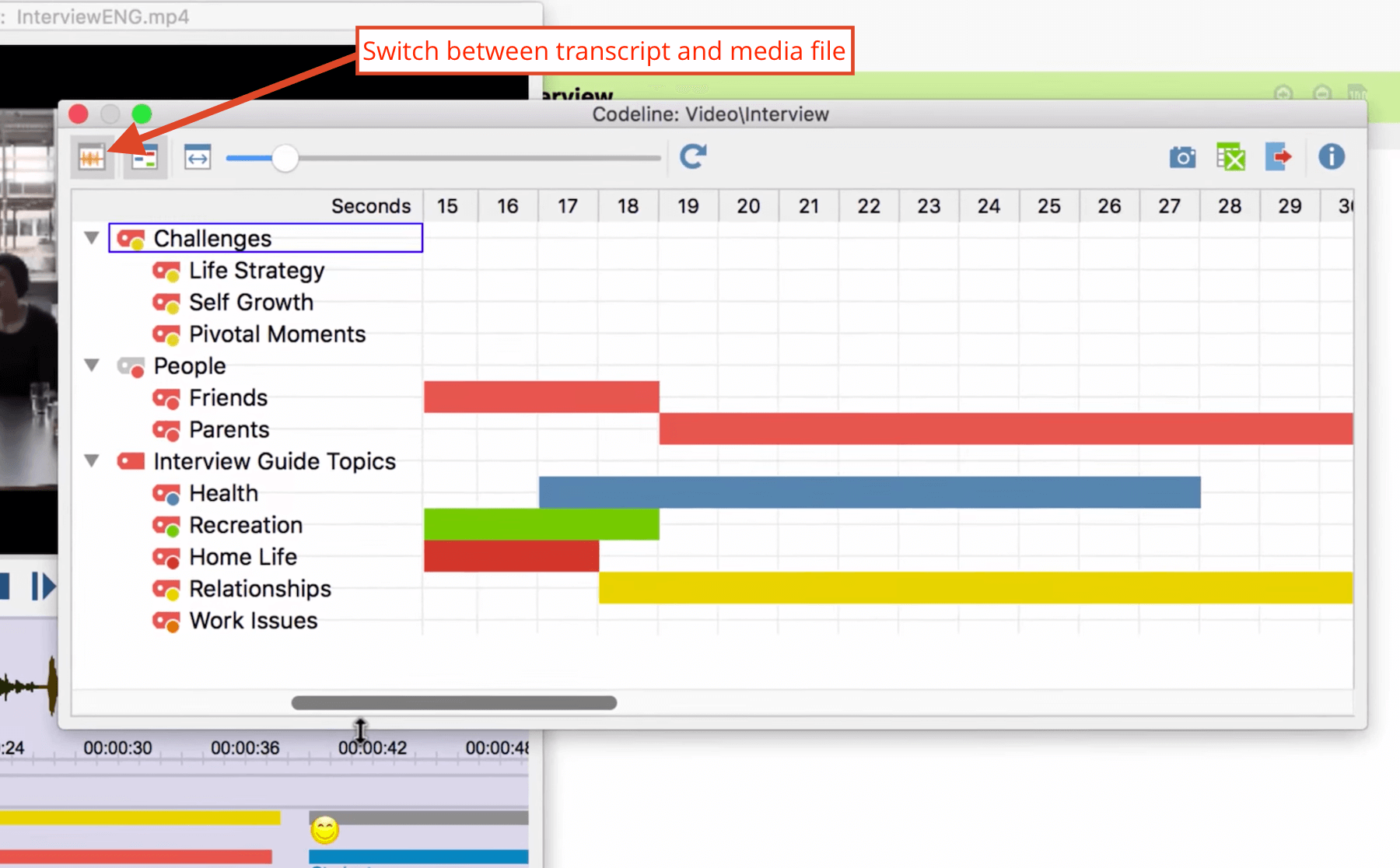Screen dimensions: 1400x868
Task: Select the Life Strategy code
Action: (257, 270)
